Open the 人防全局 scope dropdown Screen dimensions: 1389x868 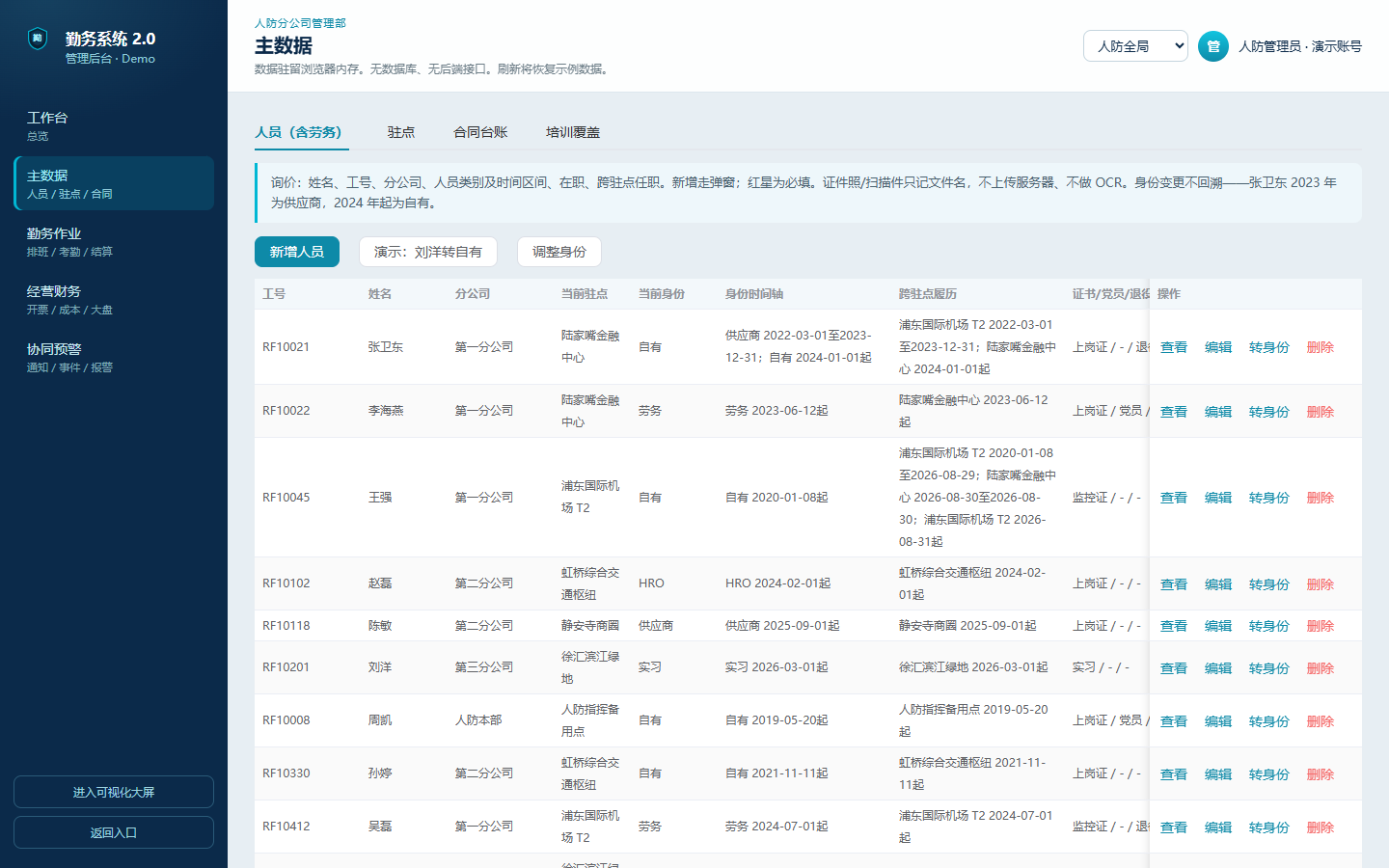pyautogui.click(x=1135, y=45)
